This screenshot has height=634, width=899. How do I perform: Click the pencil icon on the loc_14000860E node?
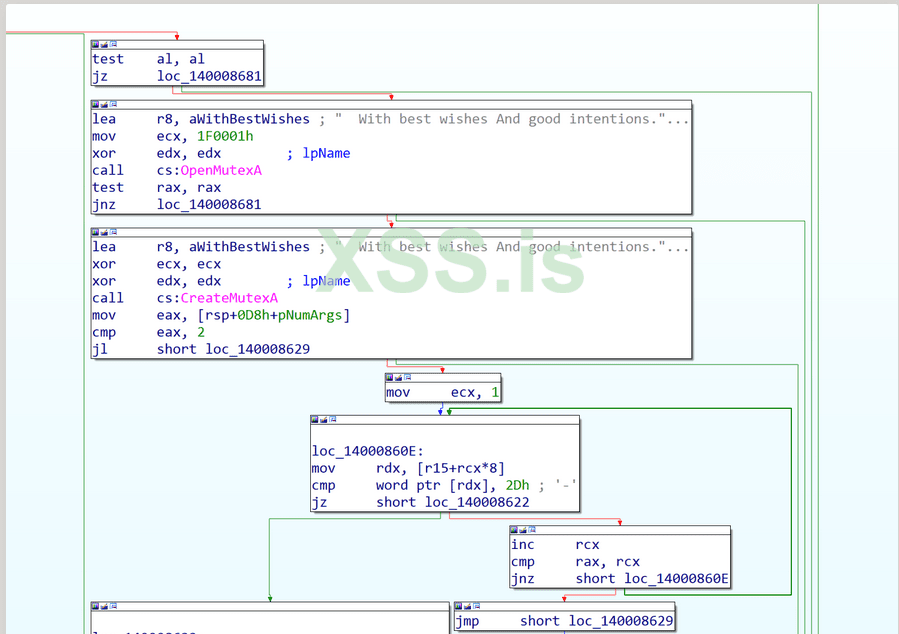(x=324, y=420)
